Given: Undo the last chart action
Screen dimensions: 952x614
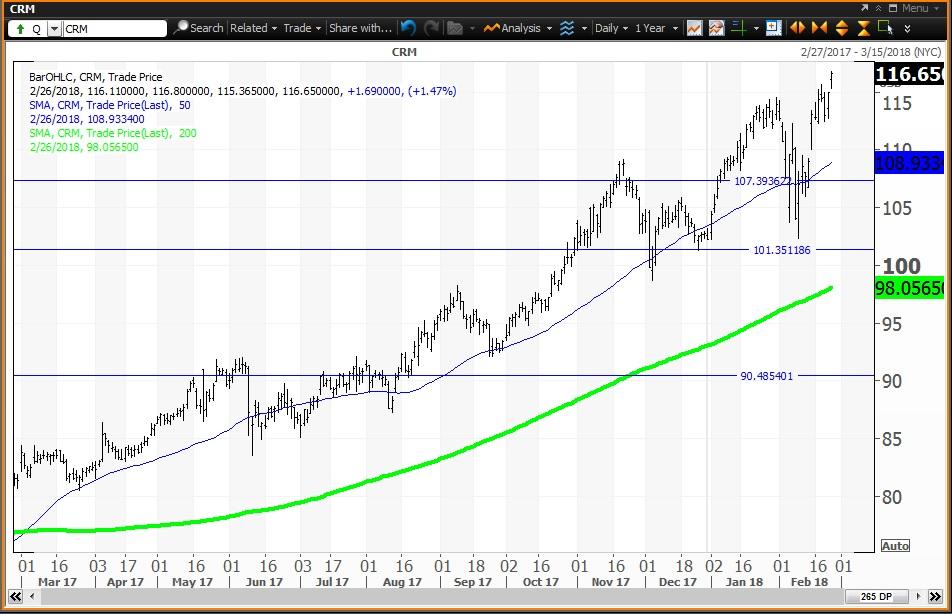Looking at the screenshot, I should coord(408,28).
